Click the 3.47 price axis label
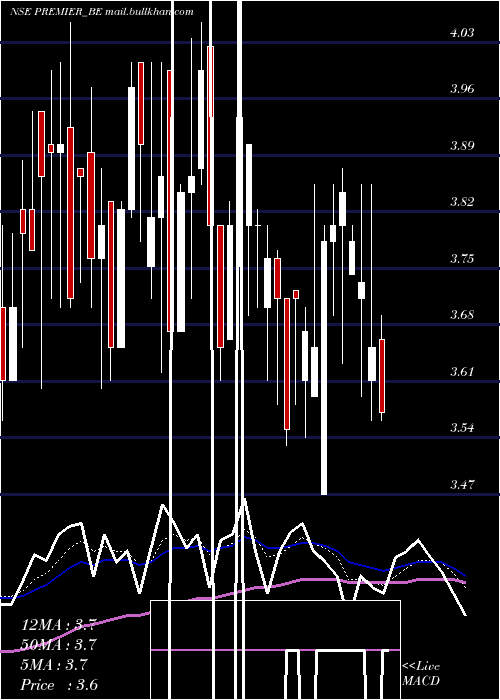 coord(462,484)
